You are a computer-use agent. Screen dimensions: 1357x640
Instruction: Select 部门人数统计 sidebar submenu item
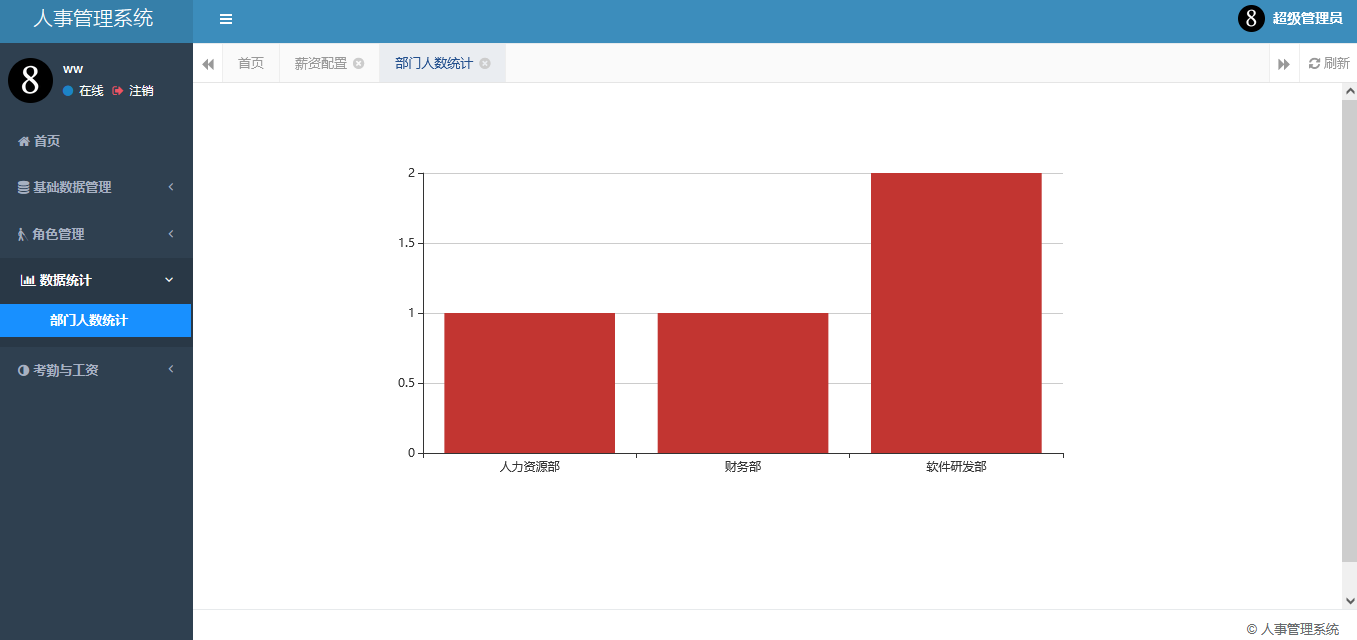pyautogui.click(x=89, y=321)
